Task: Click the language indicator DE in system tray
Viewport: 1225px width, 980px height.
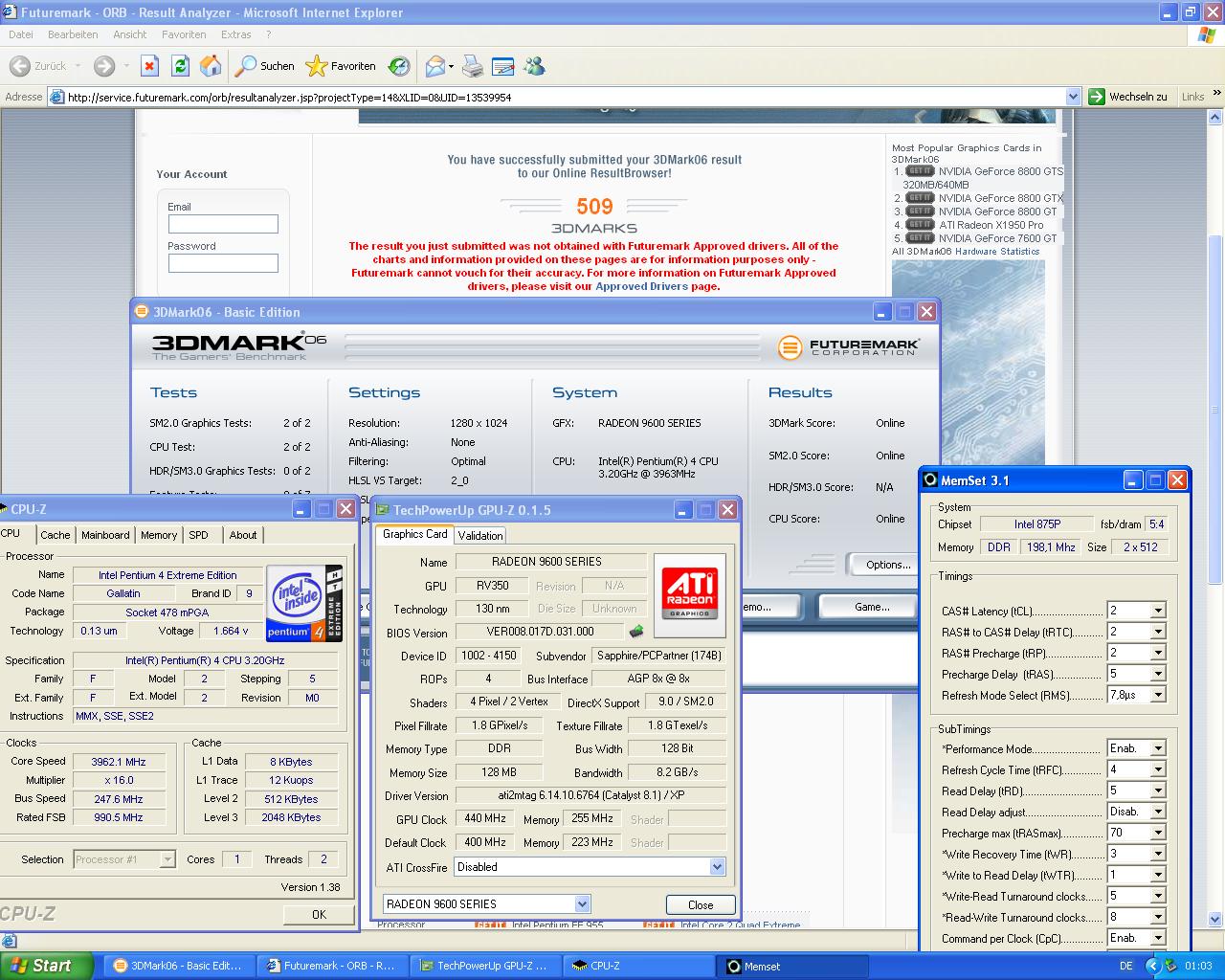Action: [1126, 967]
